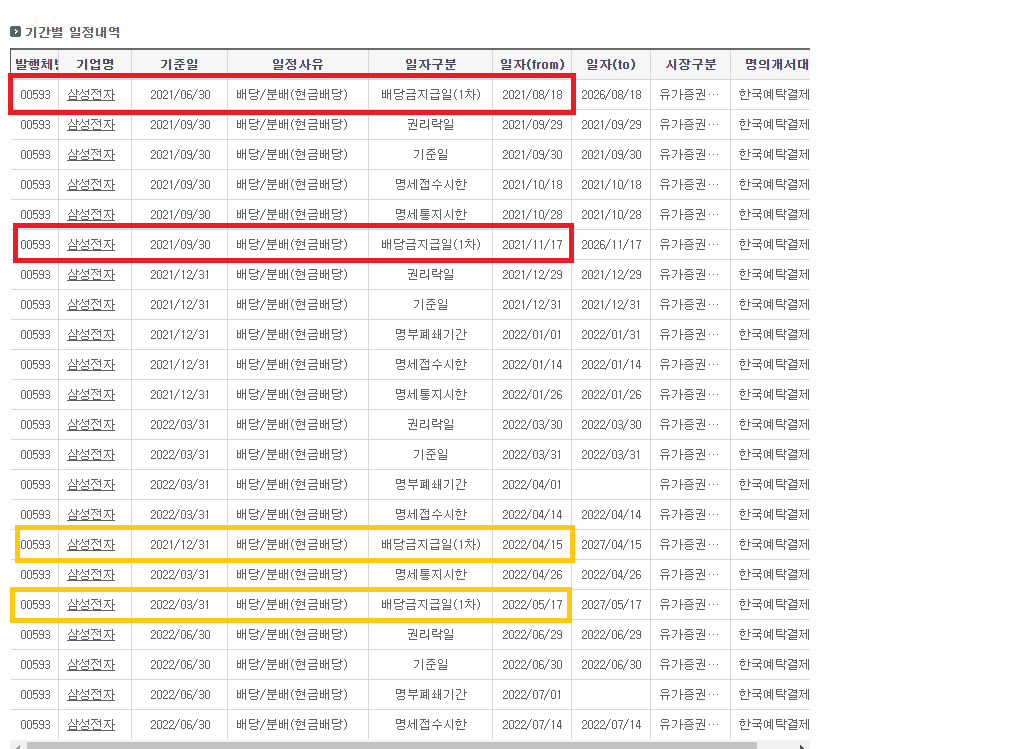This screenshot has height=749, width=1031.
Task: Select 명부폐쇄기간 cell in the 2022/04/01 row
Action: (x=431, y=485)
